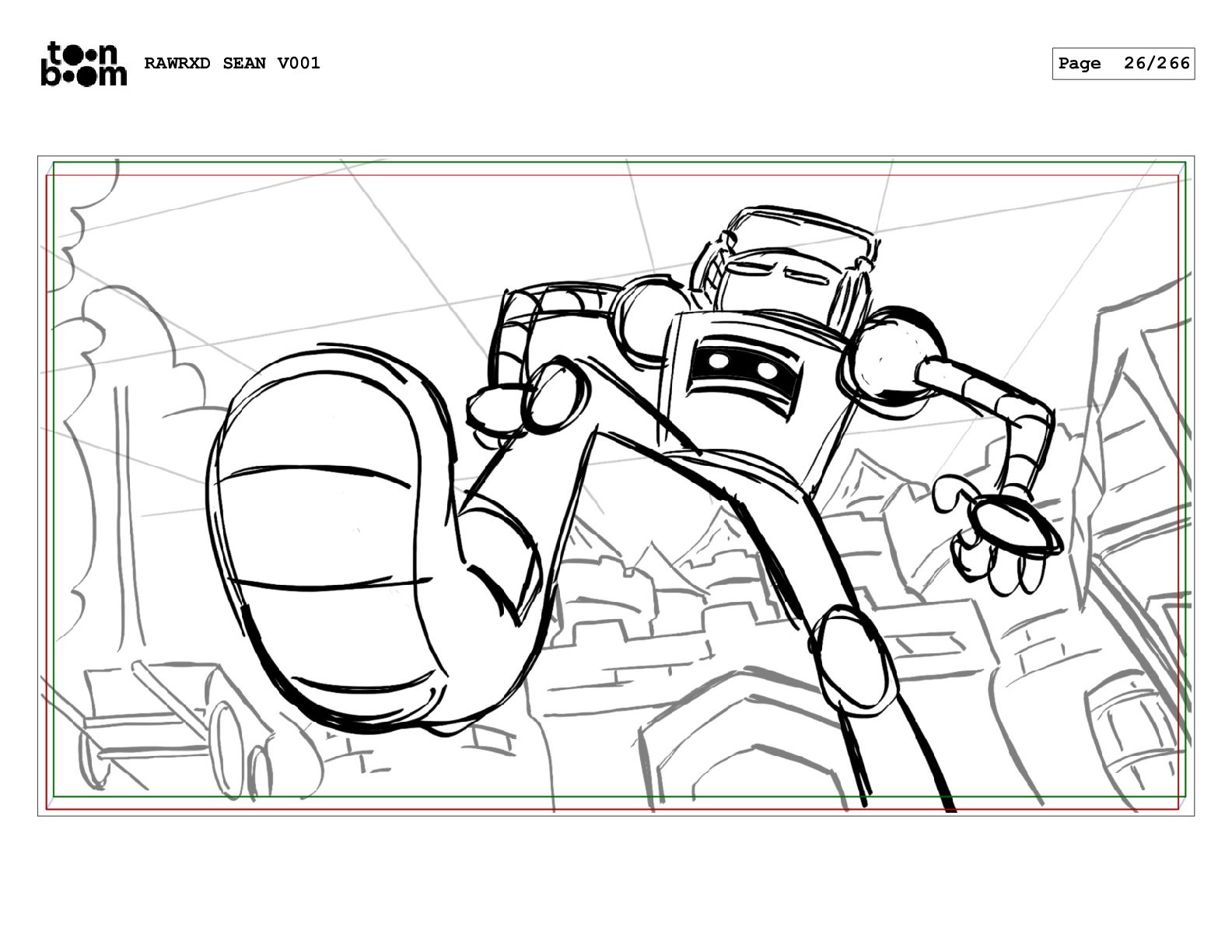Select the RAWRXD SEAN V001 title text
Viewport: 1232px width, 952px height.
tap(232, 63)
